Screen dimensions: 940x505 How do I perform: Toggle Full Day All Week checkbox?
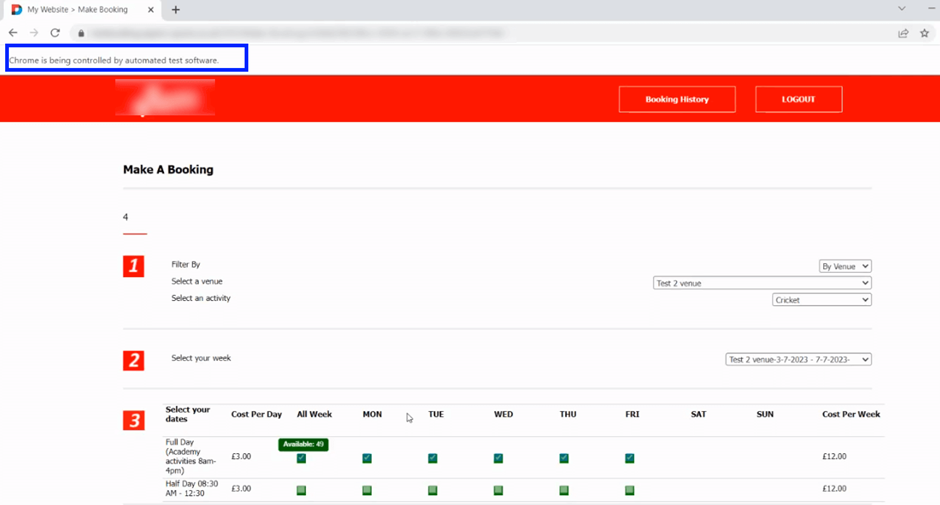301,458
